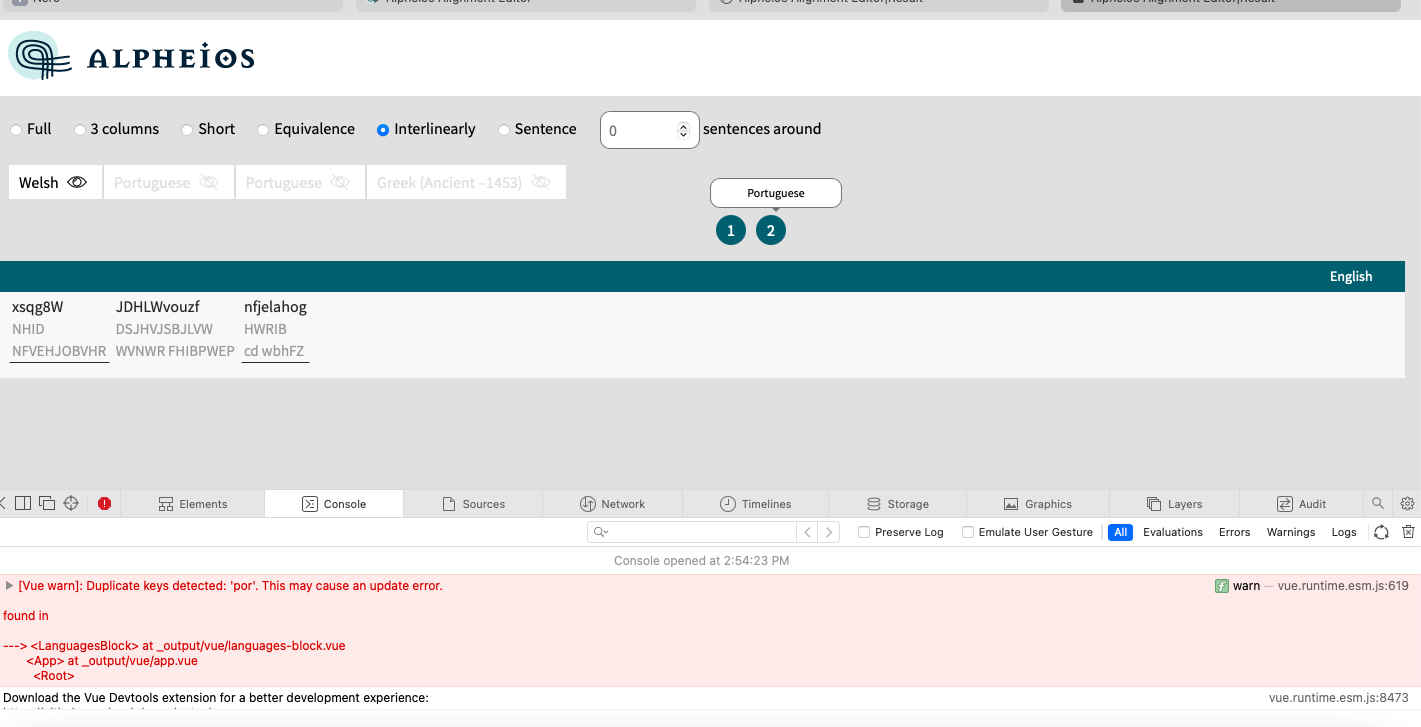Switch to the Sources tab
1421x727 pixels.
click(472, 503)
